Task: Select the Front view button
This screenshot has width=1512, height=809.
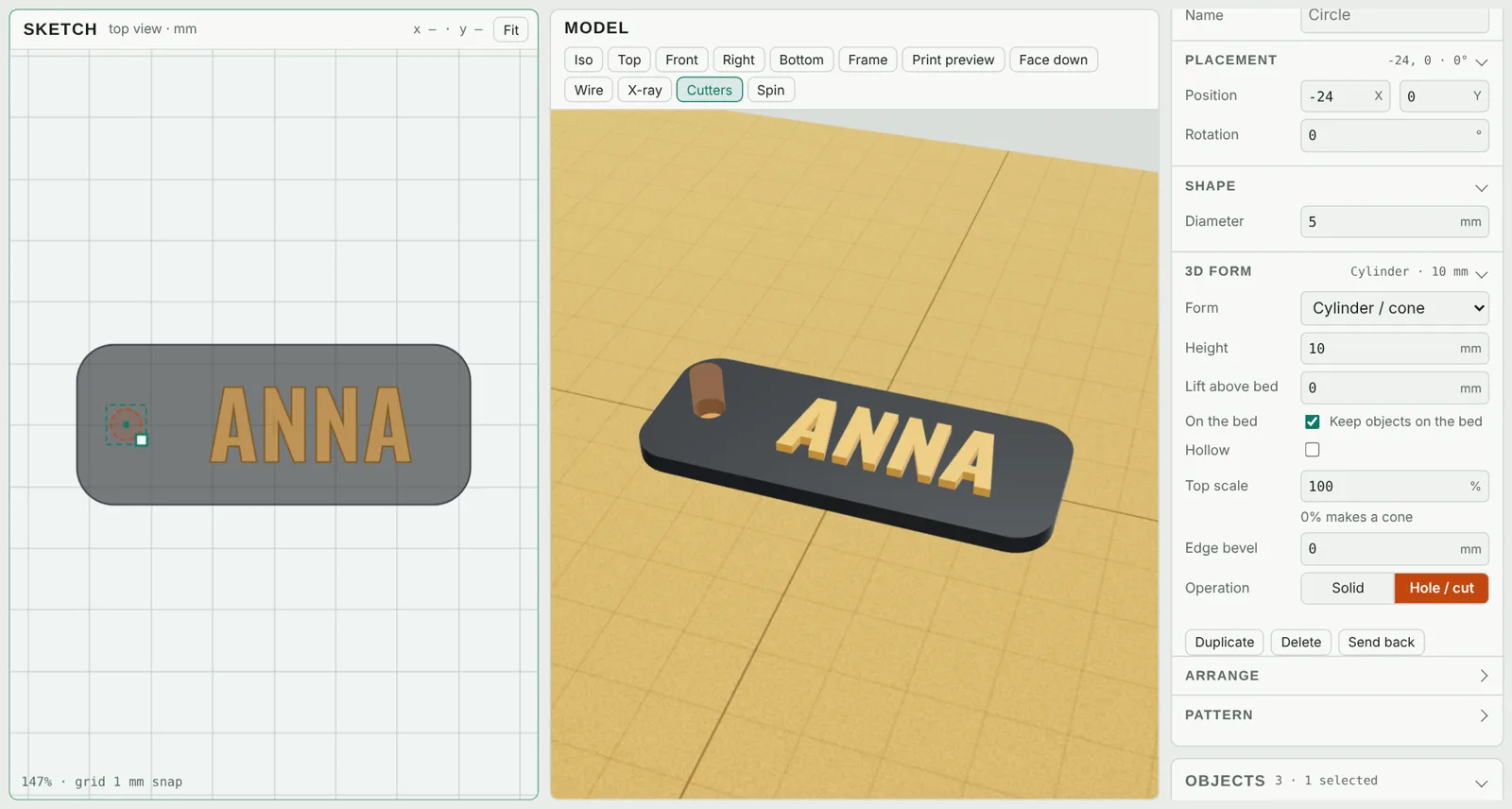Action: (681, 60)
